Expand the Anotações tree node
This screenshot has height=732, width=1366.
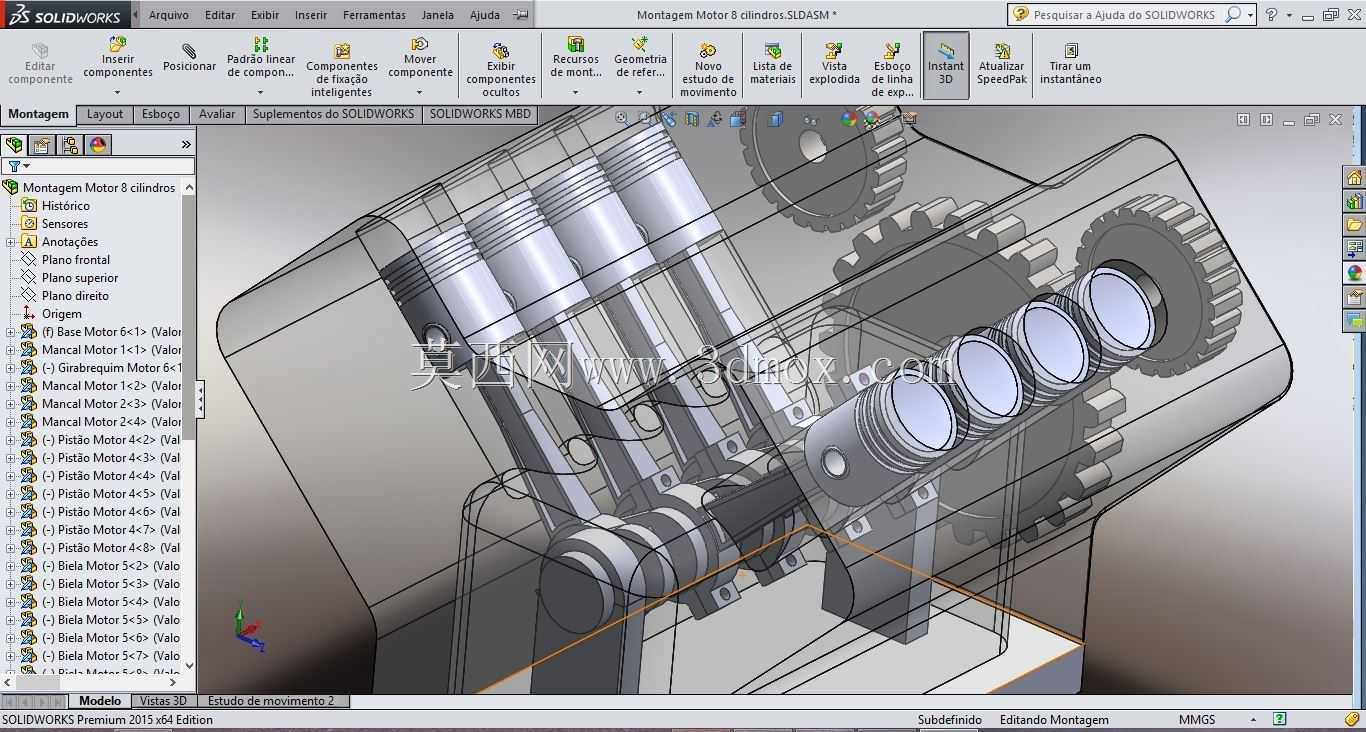[11, 242]
